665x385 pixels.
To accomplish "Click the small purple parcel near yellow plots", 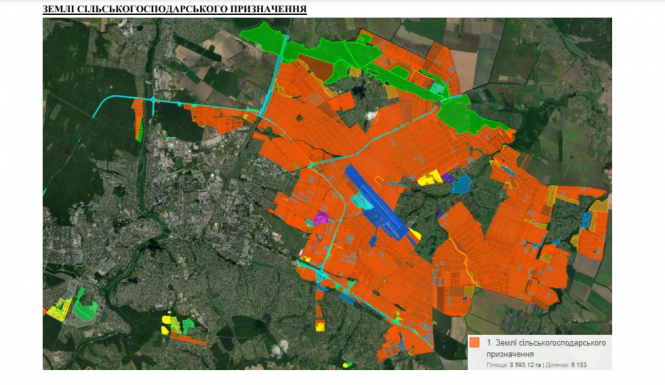I will (447, 177).
